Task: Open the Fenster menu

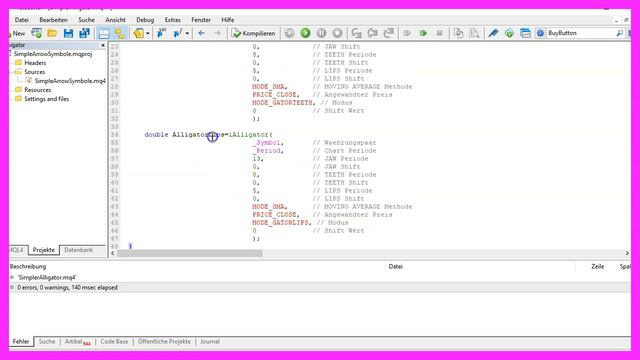Action: tap(201, 20)
